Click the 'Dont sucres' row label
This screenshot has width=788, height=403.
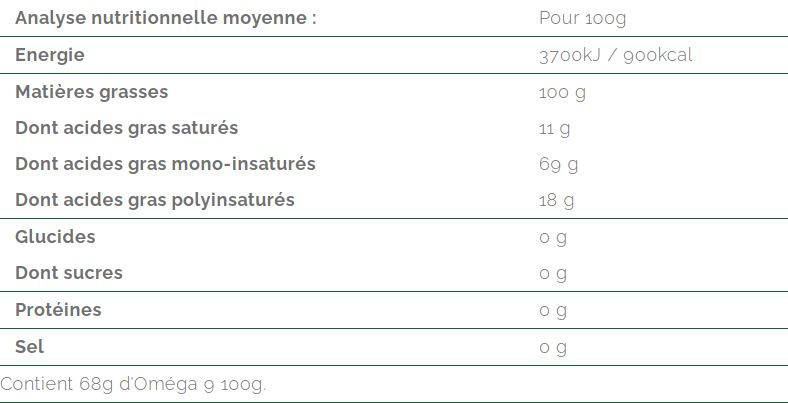coord(69,273)
